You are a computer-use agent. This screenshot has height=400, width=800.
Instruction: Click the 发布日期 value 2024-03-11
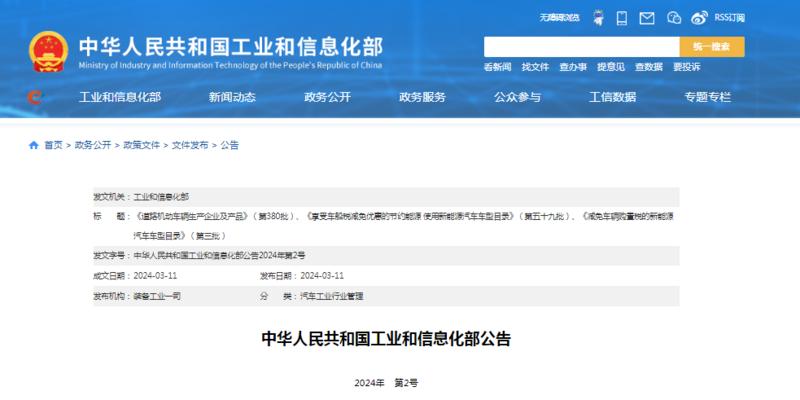pyautogui.click(x=322, y=276)
